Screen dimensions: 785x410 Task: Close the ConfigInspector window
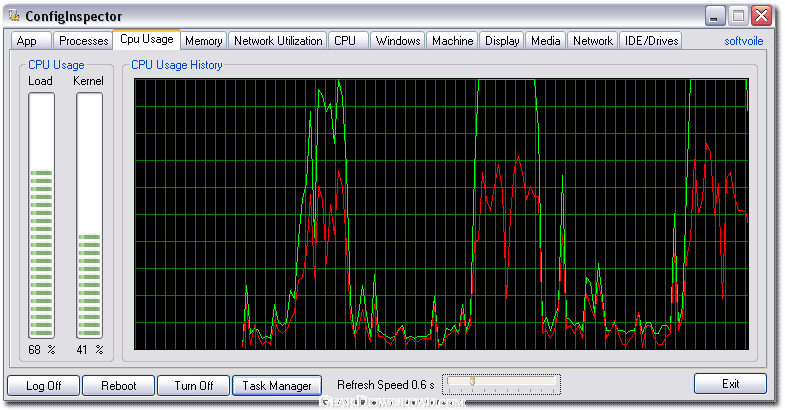762,16
